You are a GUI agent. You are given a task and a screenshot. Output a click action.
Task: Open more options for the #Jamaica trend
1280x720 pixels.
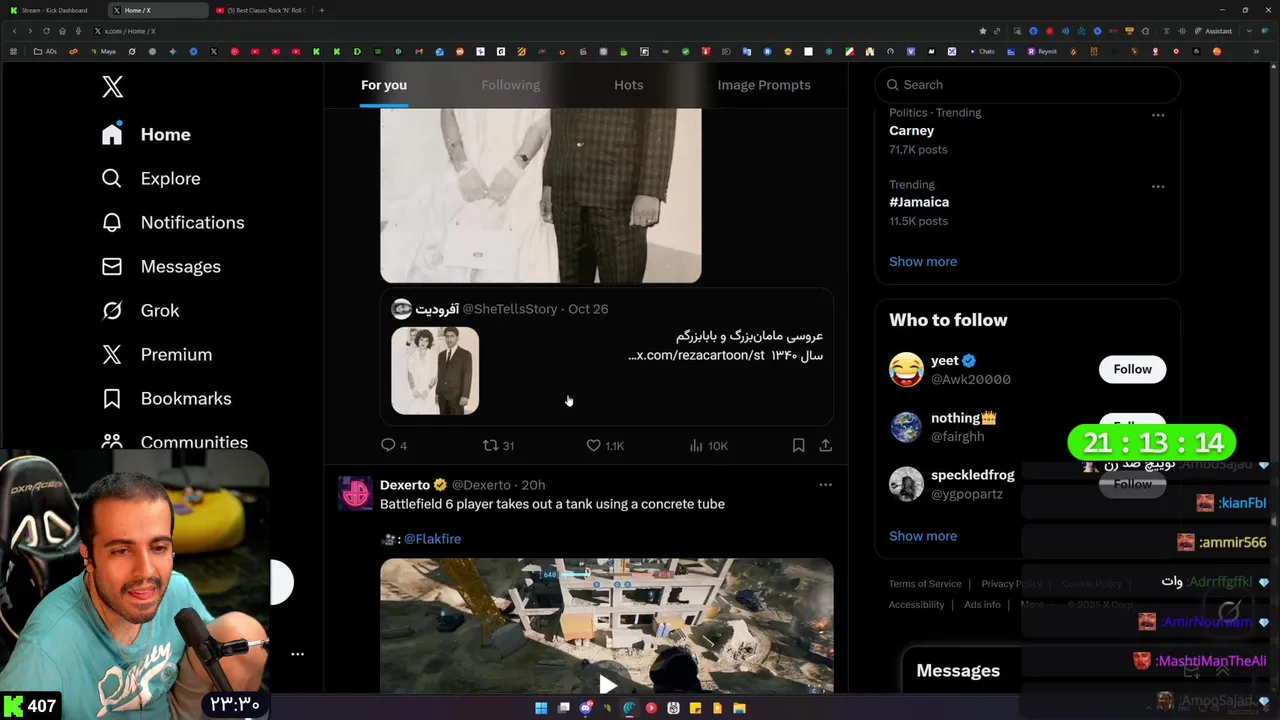click(1158, 186)
